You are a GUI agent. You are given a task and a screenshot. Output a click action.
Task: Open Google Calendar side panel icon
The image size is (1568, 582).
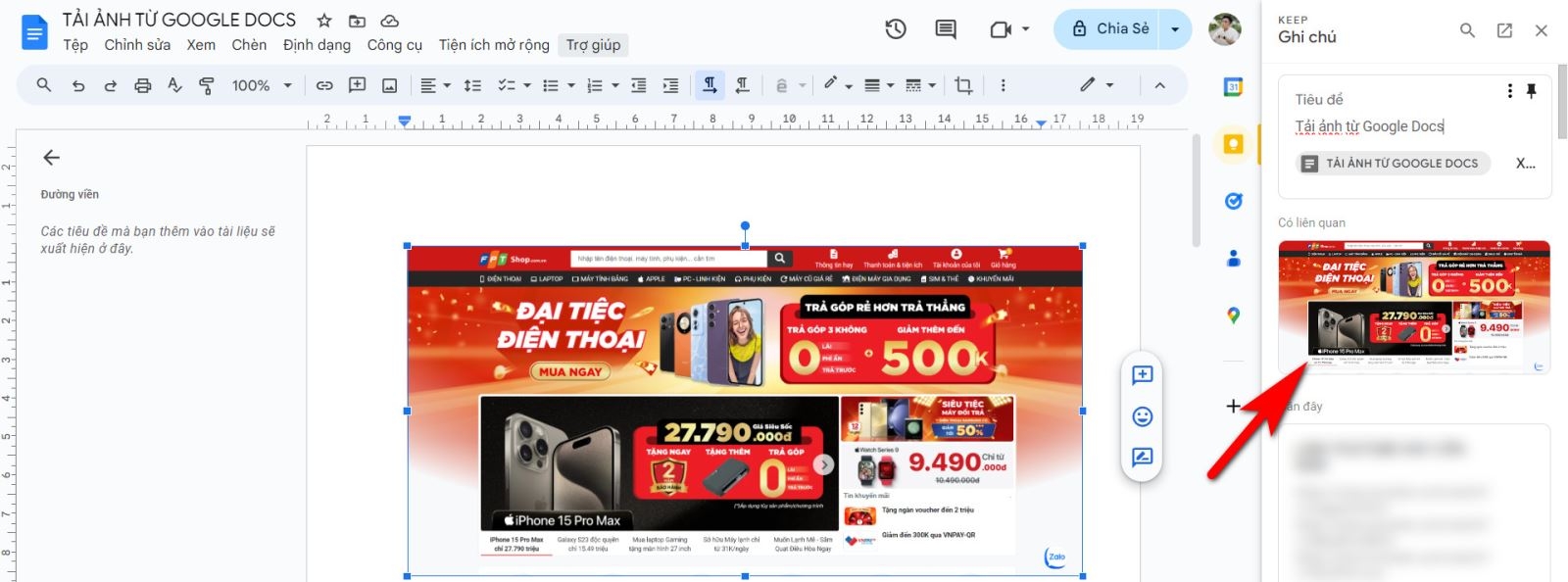(1234, 87)
